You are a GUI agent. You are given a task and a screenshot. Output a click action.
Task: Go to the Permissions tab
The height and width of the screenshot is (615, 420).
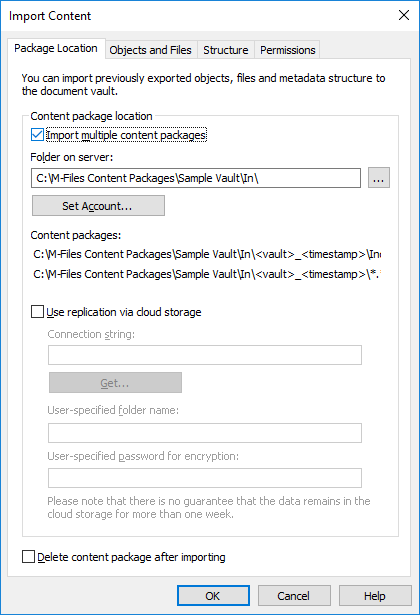point(287,50)
